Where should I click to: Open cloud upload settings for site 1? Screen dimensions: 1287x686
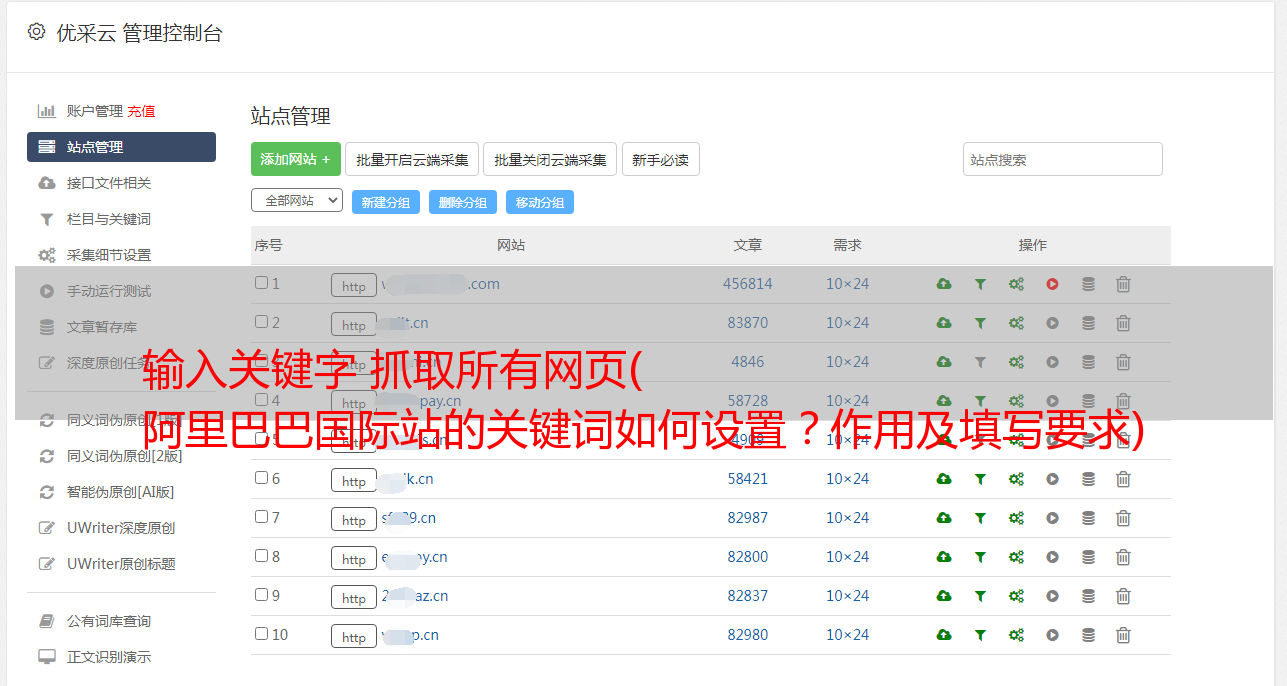[x=944, y=284]
